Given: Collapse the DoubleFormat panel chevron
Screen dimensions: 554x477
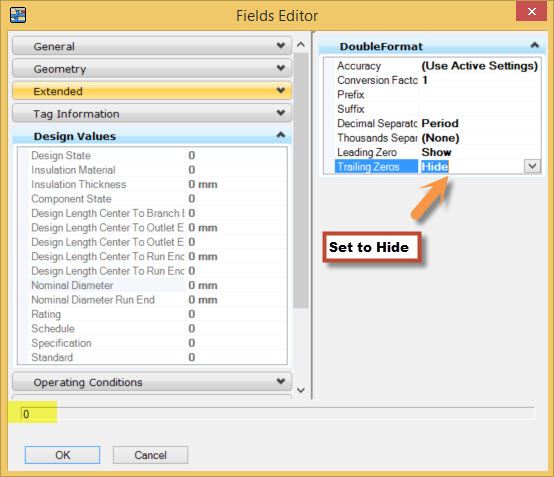Looking at the screenshot, I should (x=535, y=45).
